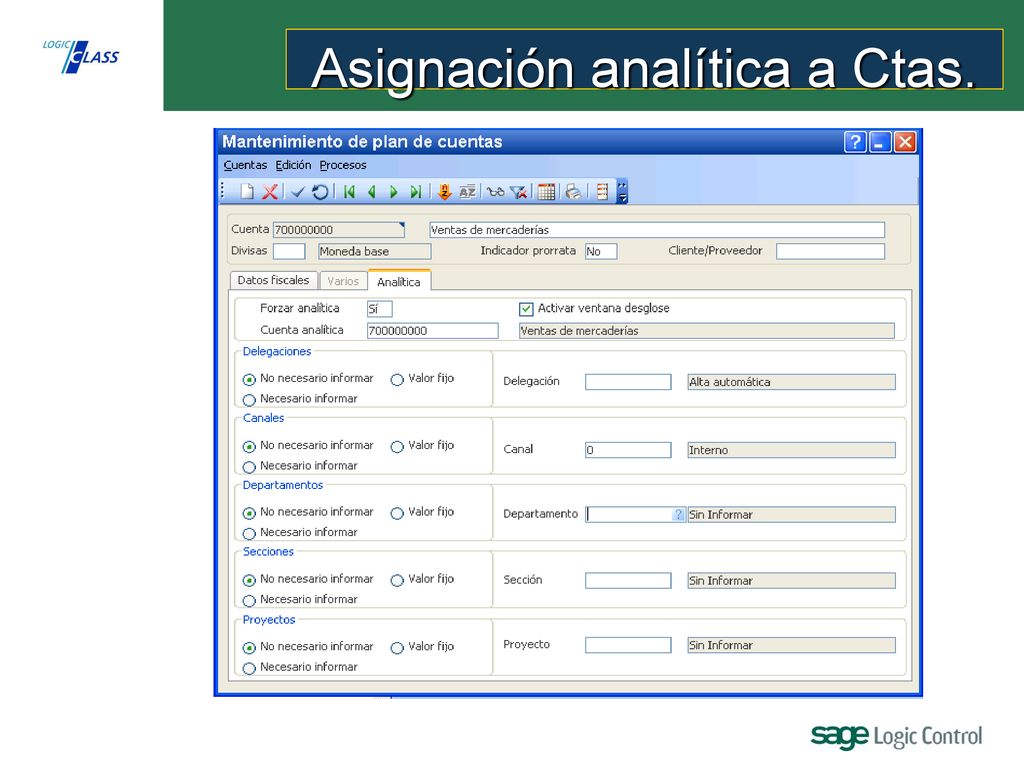Confirm changes with the checkmark icon
Screen dimensions: 1024x768
coord(298,191)
